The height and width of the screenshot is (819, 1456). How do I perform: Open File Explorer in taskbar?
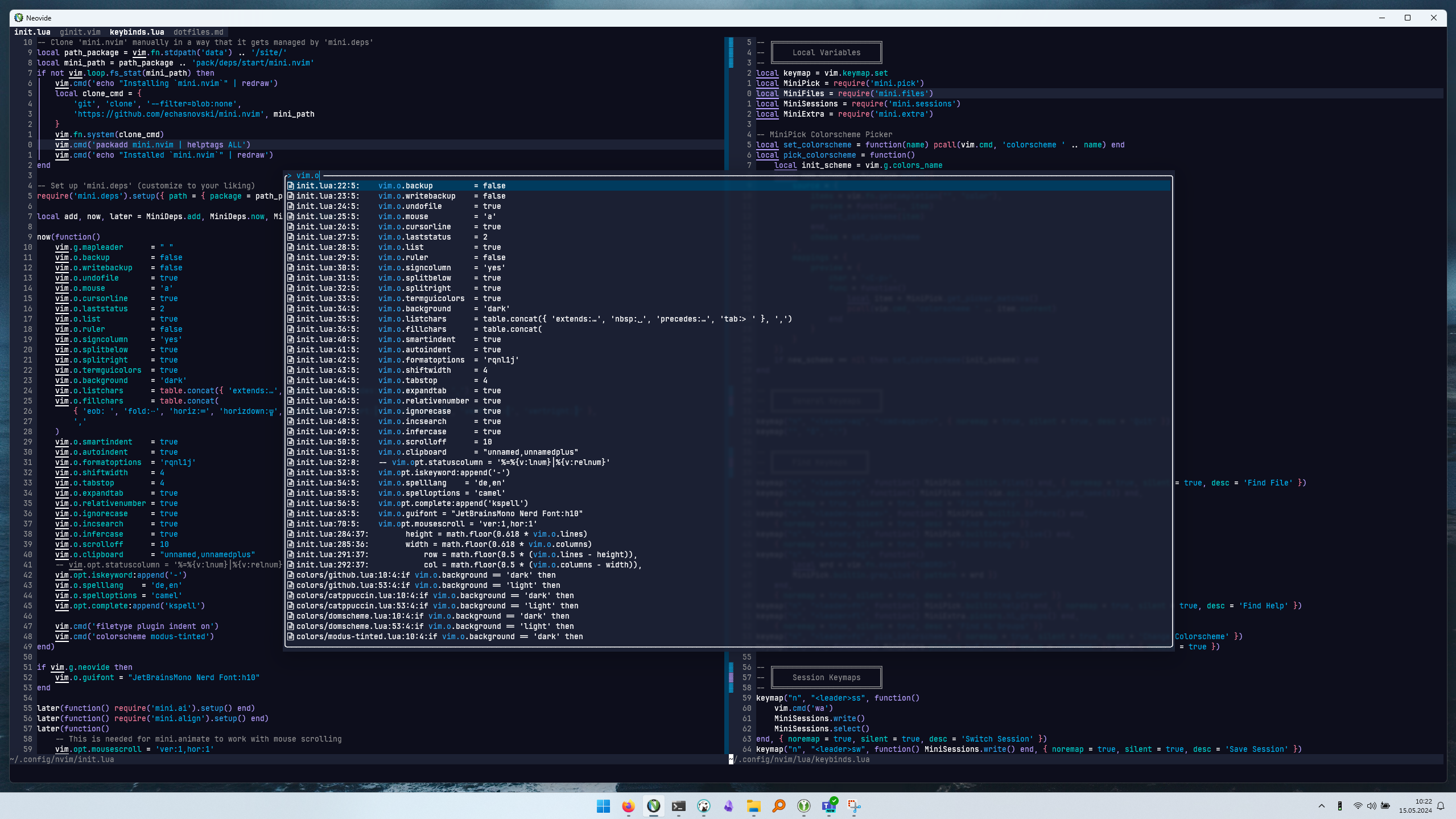click(753, 806)
